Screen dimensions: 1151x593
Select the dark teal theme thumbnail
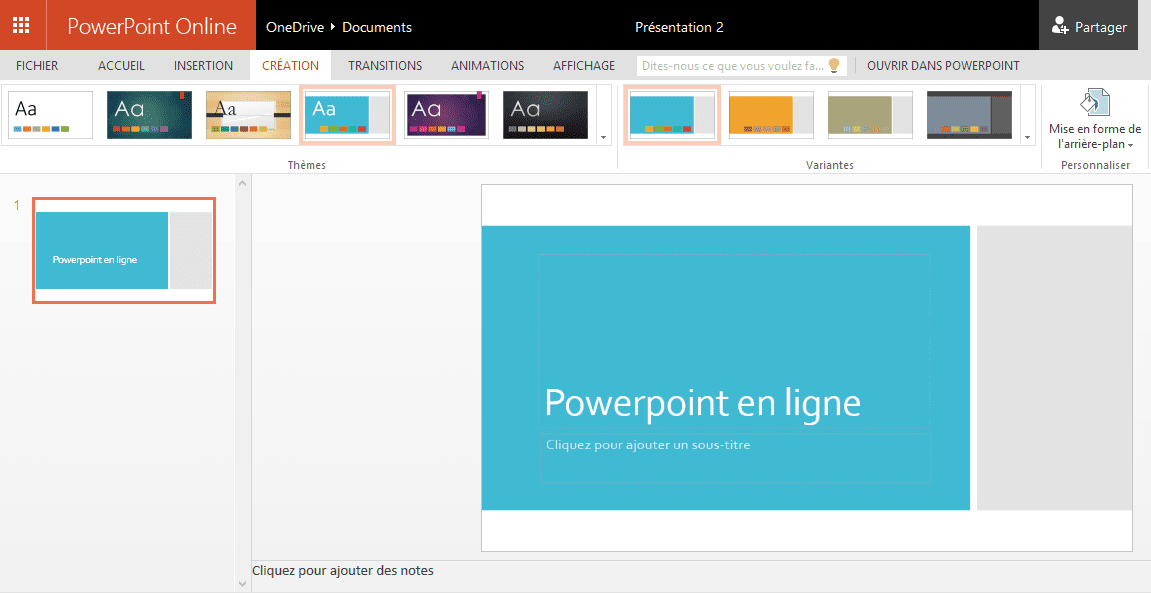pos(150,115)
